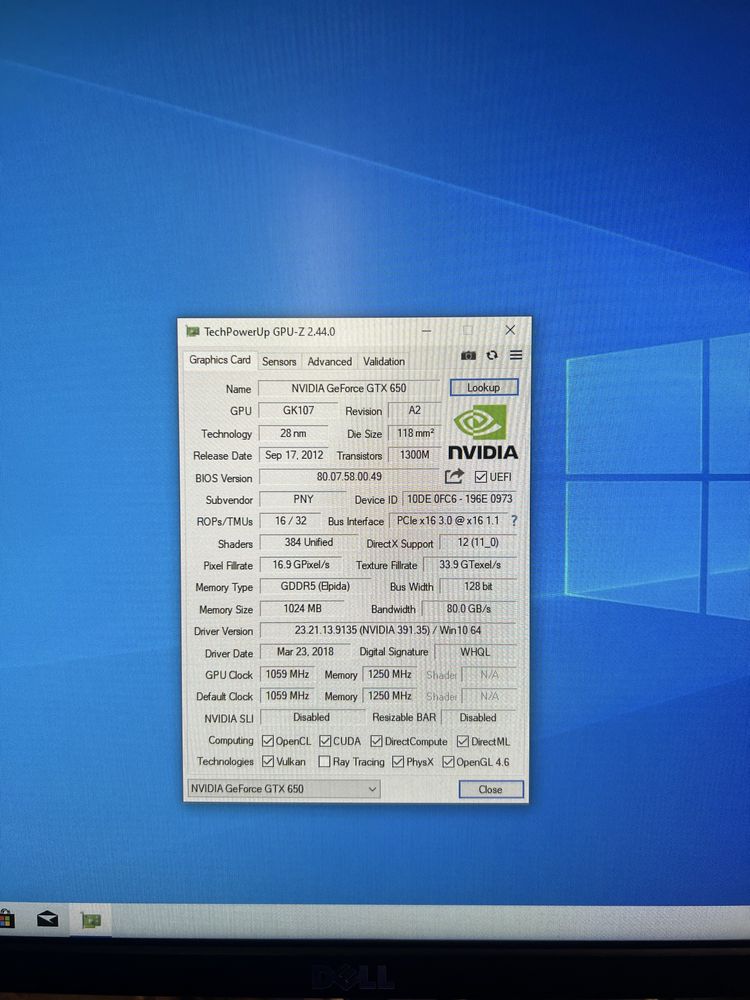Toggle the PhysX checkbox

click(x=398, y=761)
